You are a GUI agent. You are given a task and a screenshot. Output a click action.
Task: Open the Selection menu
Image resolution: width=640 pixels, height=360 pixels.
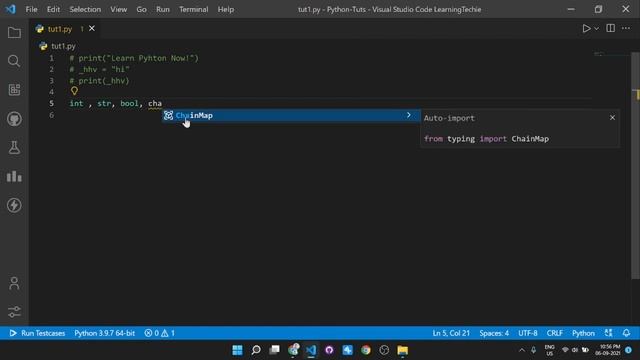coord(85,9)
